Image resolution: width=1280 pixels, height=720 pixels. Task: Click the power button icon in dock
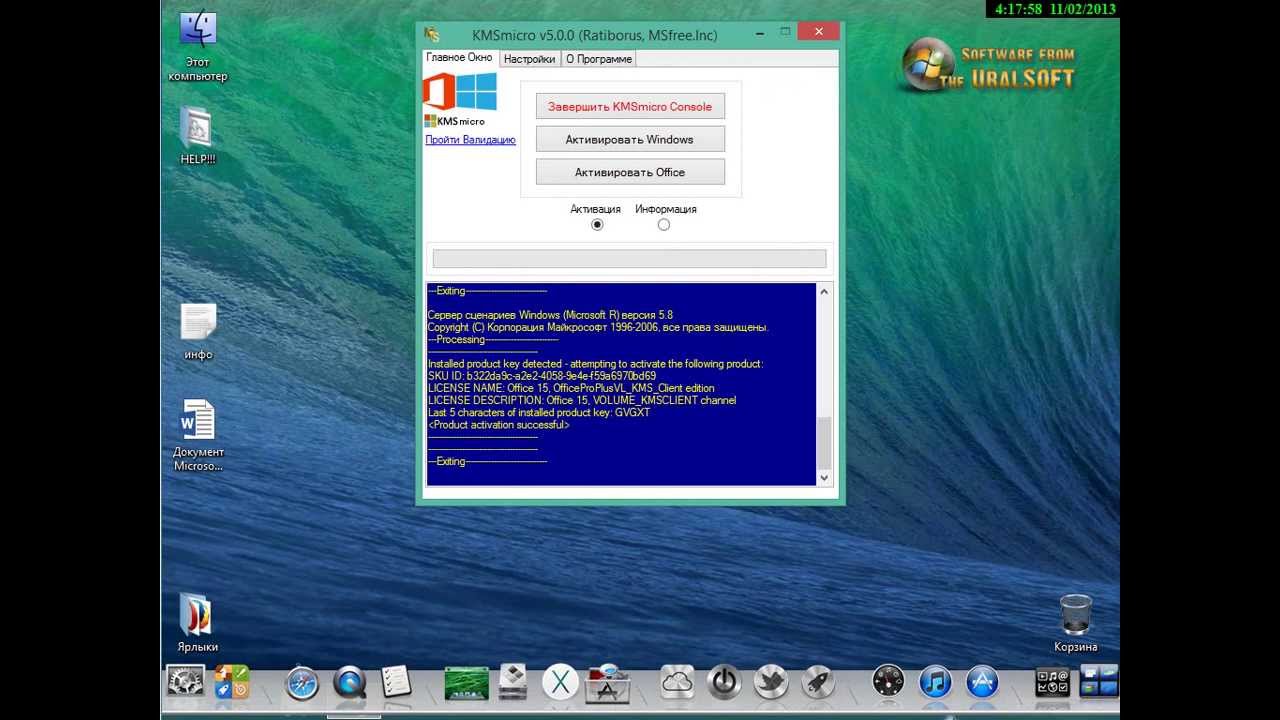tap(724, 683)
